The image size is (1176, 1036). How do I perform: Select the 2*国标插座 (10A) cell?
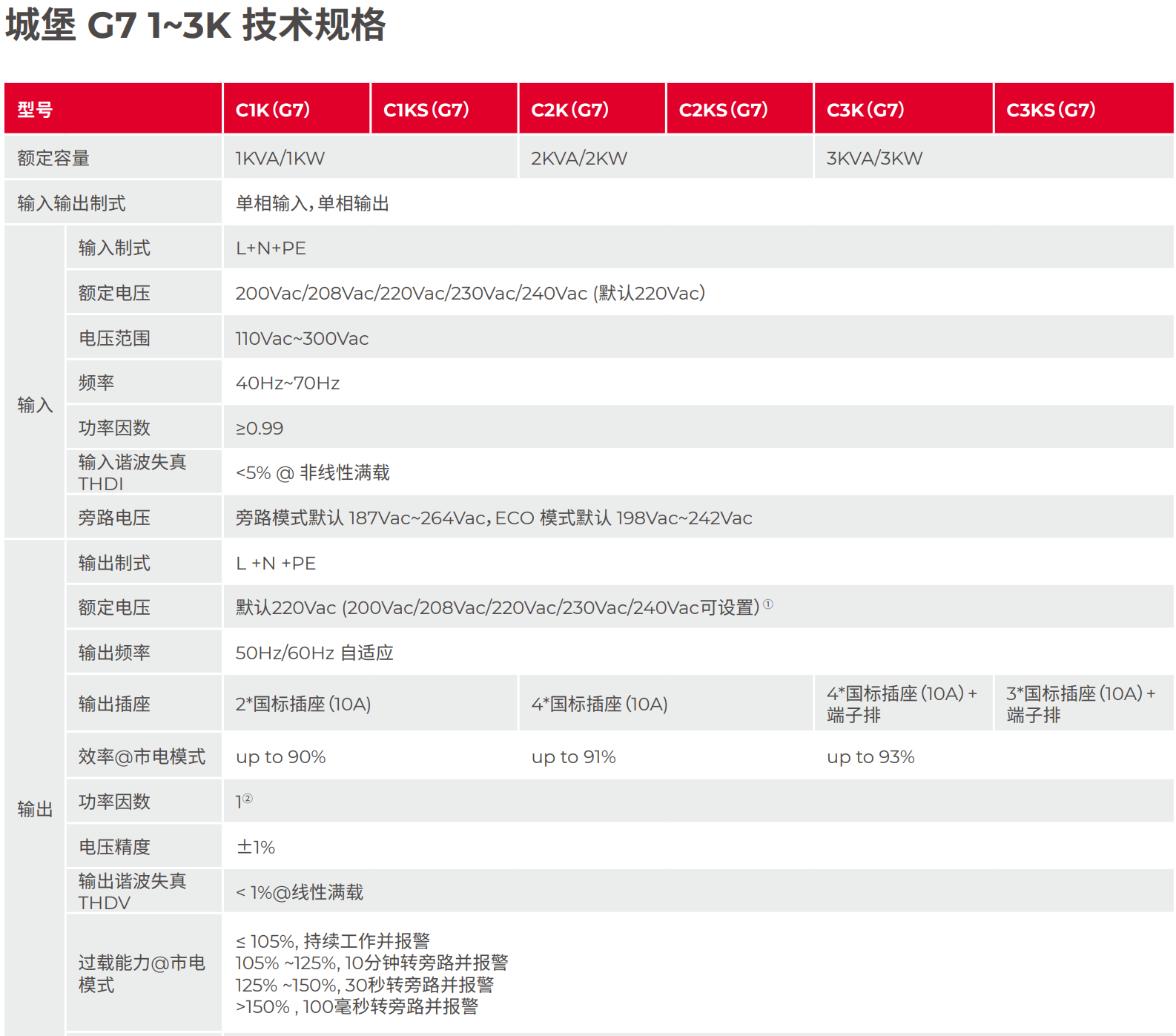tap(303, 704)
